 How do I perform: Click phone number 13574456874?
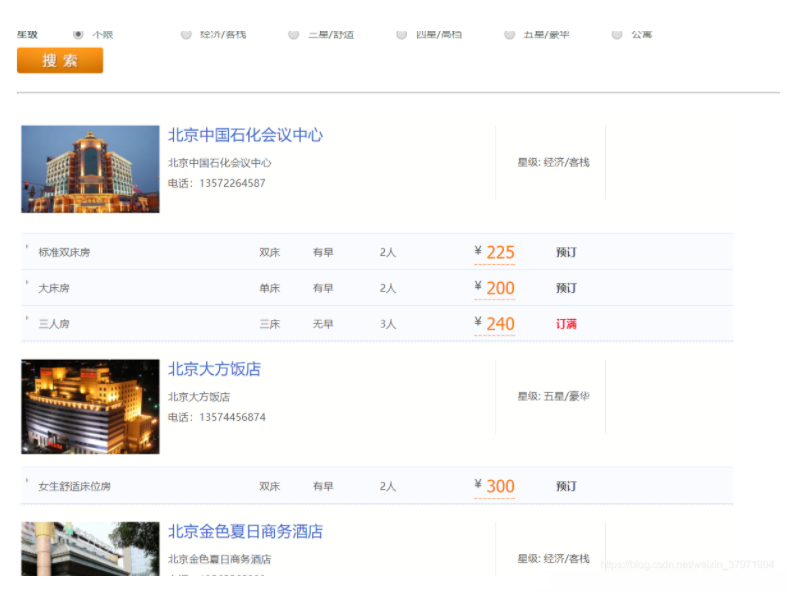click(x=233, y=417)
